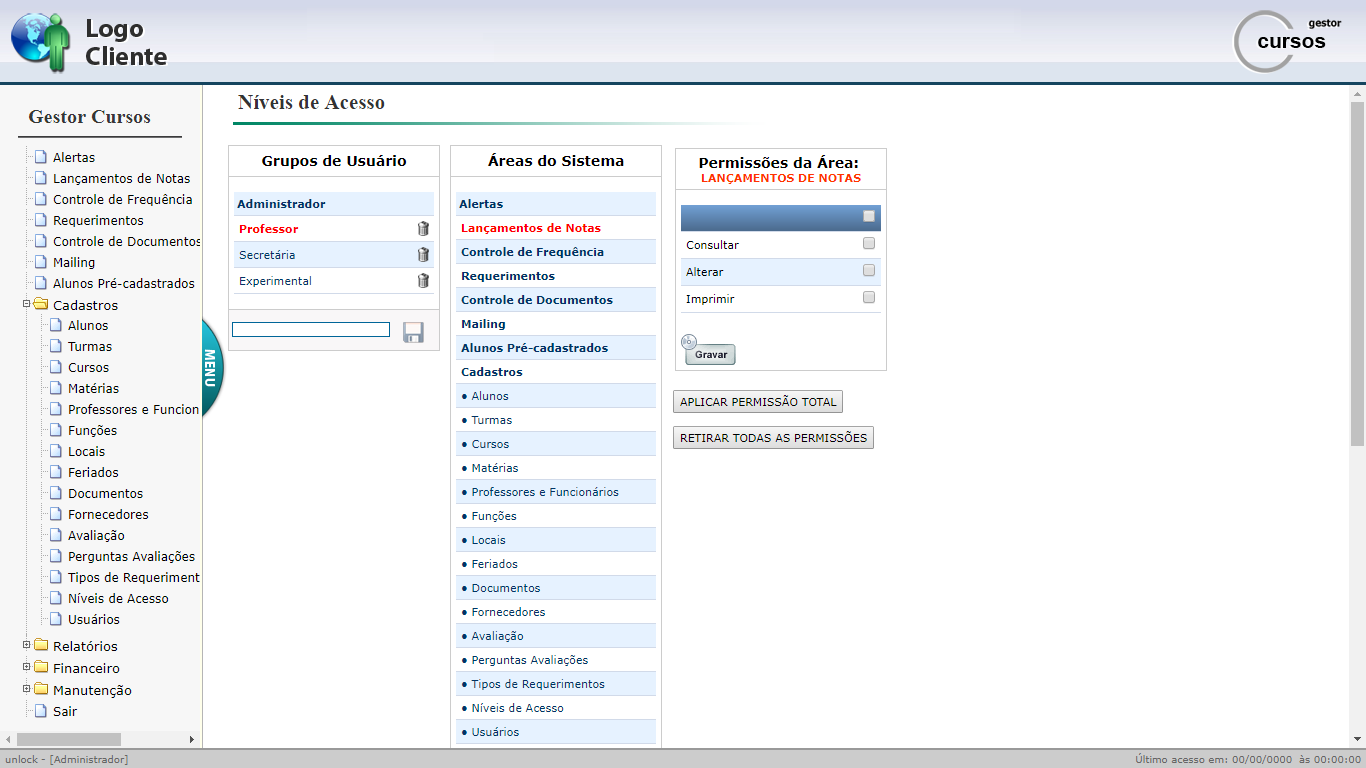Click Cadastros open folder icon
1366x768 pixels.
[x=41, y=304]
